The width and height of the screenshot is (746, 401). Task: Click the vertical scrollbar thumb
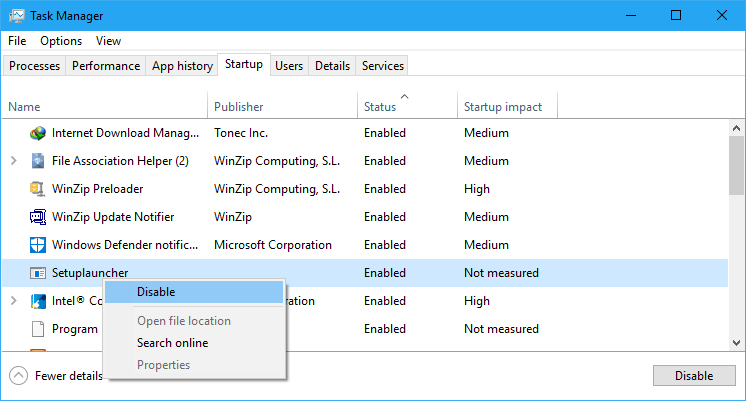click(736, 165)
